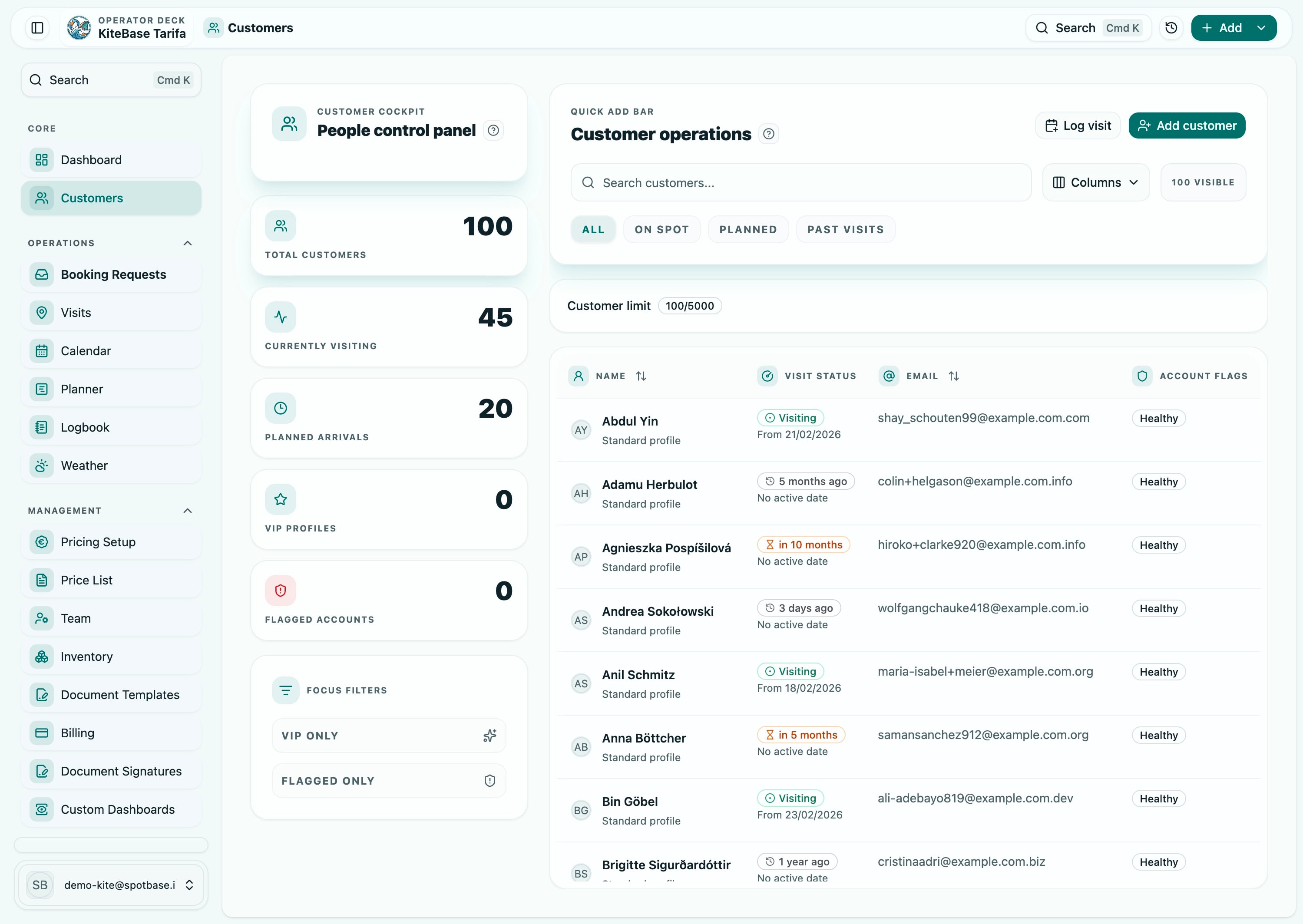Switch to the PAST VISITS tab

coord(846,229)
